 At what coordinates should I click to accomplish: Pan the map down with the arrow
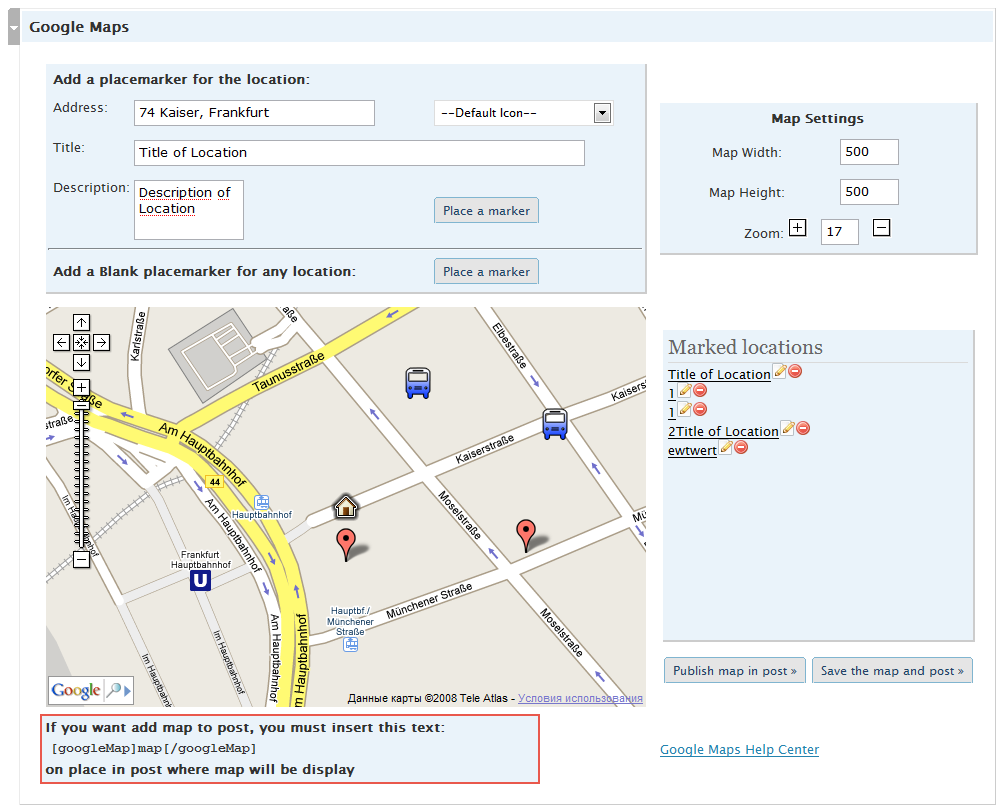(81, 362)
